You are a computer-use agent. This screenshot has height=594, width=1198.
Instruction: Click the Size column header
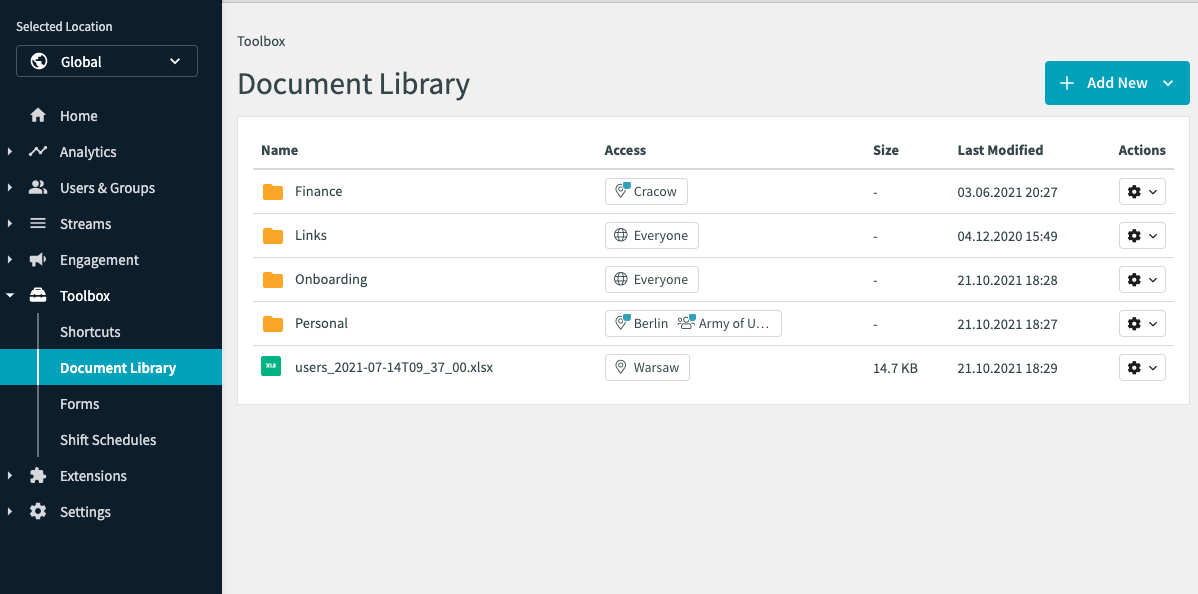click(886, 151)
